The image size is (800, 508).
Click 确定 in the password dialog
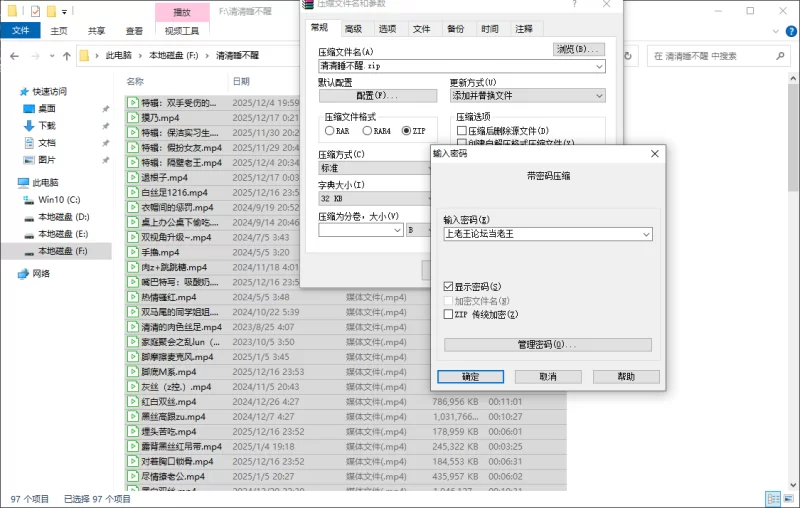point(470,377)
